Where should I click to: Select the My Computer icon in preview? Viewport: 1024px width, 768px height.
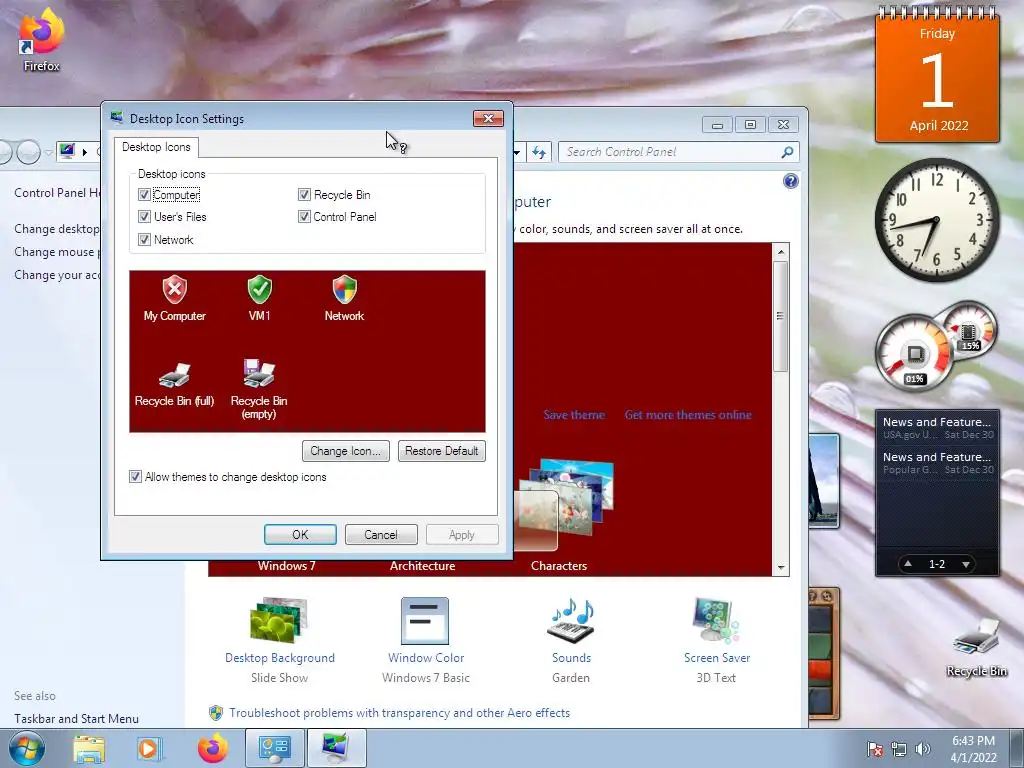click(x=174, y=299)
